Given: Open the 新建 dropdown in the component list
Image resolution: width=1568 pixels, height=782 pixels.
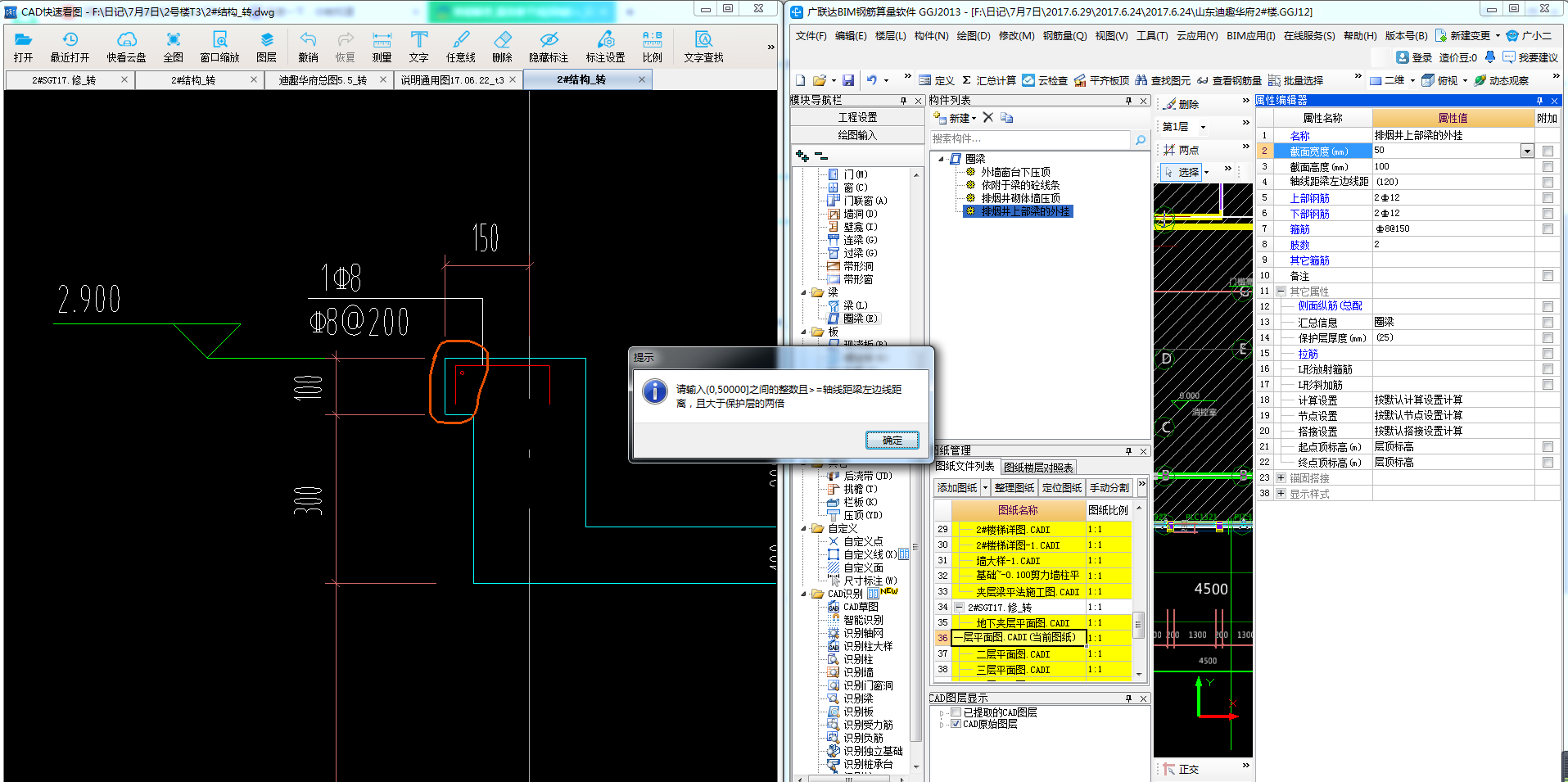Looking at the screenshot, I should tap(974, 119).
